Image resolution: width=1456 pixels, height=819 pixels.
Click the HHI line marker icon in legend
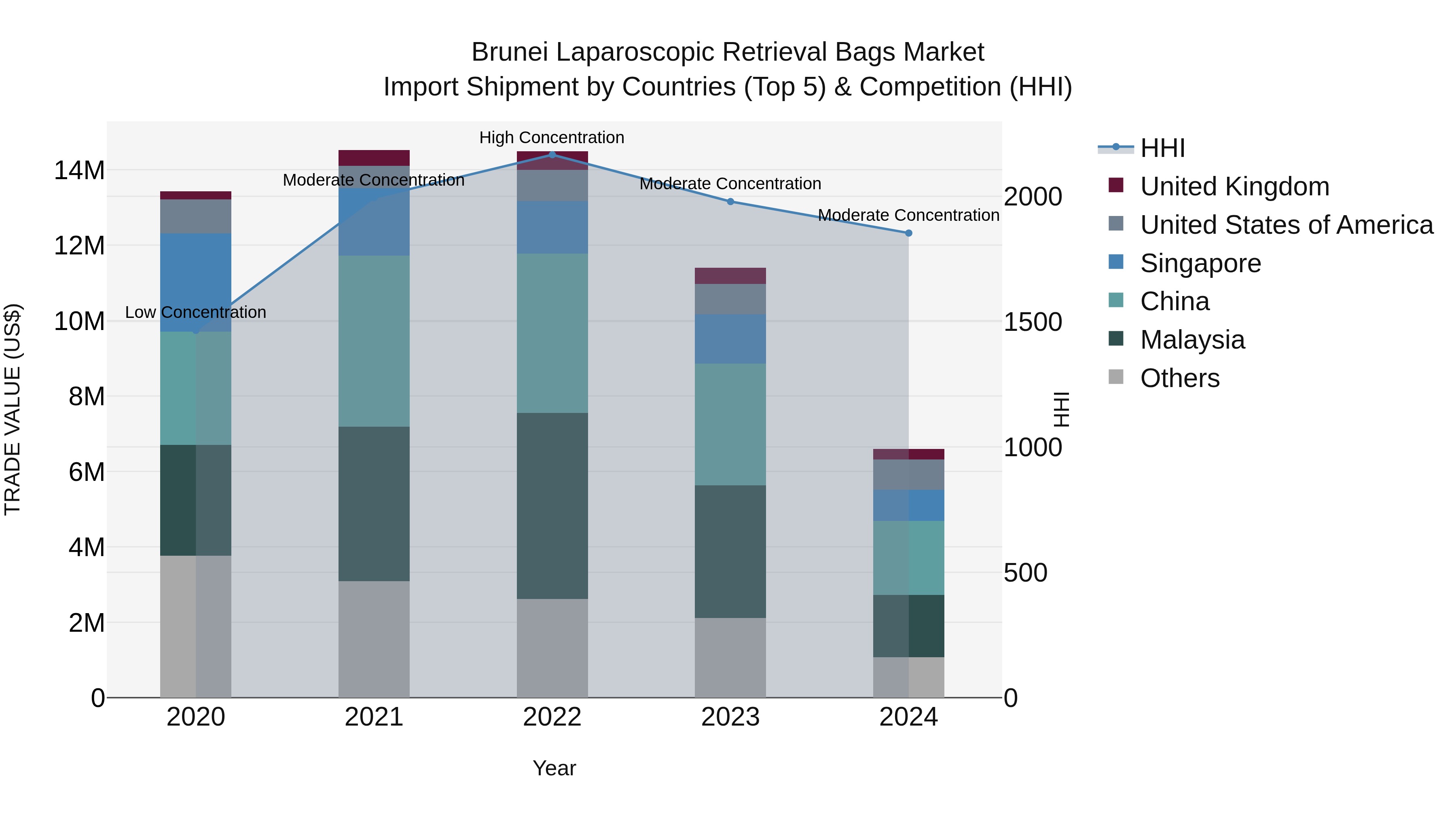point(1116,147)
